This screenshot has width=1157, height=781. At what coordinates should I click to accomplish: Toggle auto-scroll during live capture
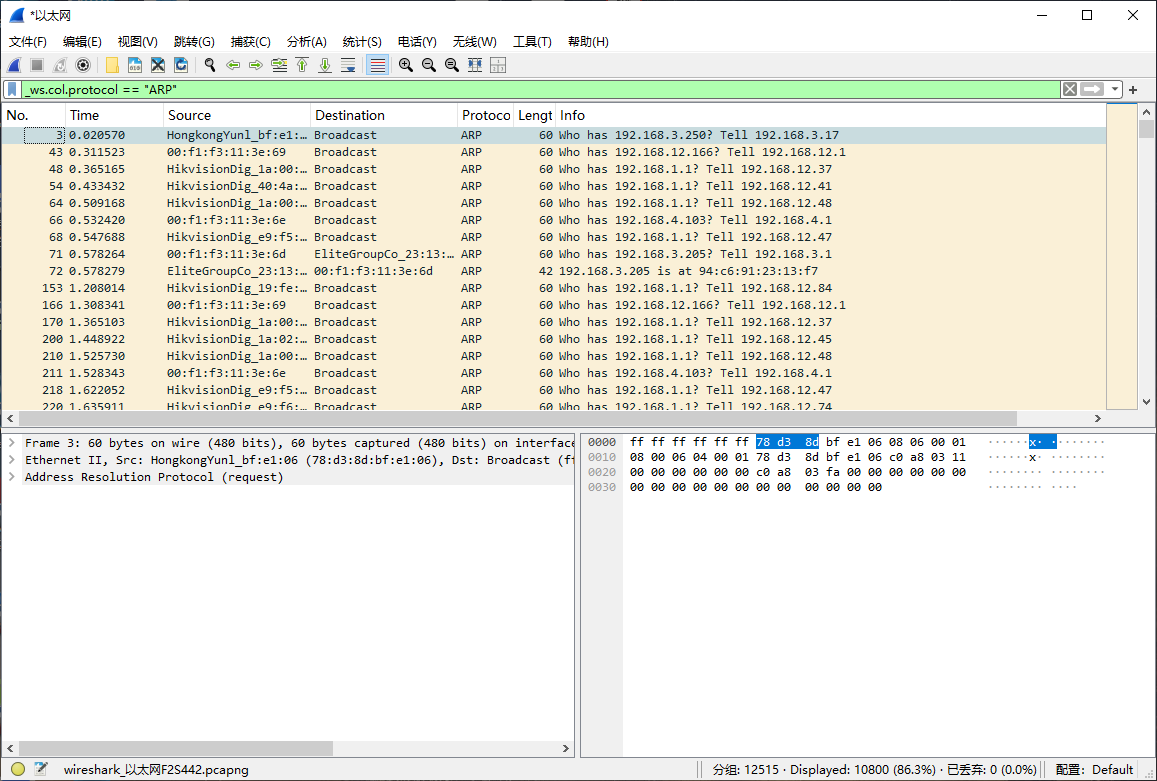click(348, 65)
